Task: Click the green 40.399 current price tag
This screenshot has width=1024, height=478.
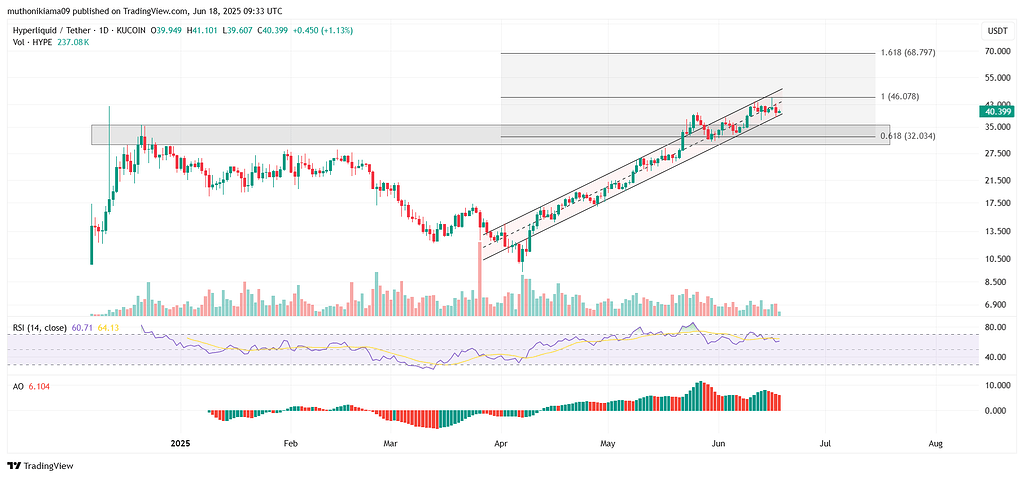Action: [x=995, y=112]
